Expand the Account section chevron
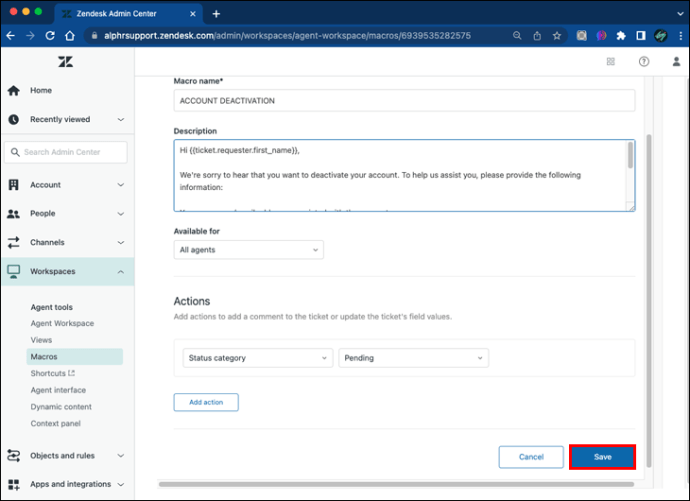The height and width of the screenshot is (501, 690). pyautogui.click(x=121, y=185)
